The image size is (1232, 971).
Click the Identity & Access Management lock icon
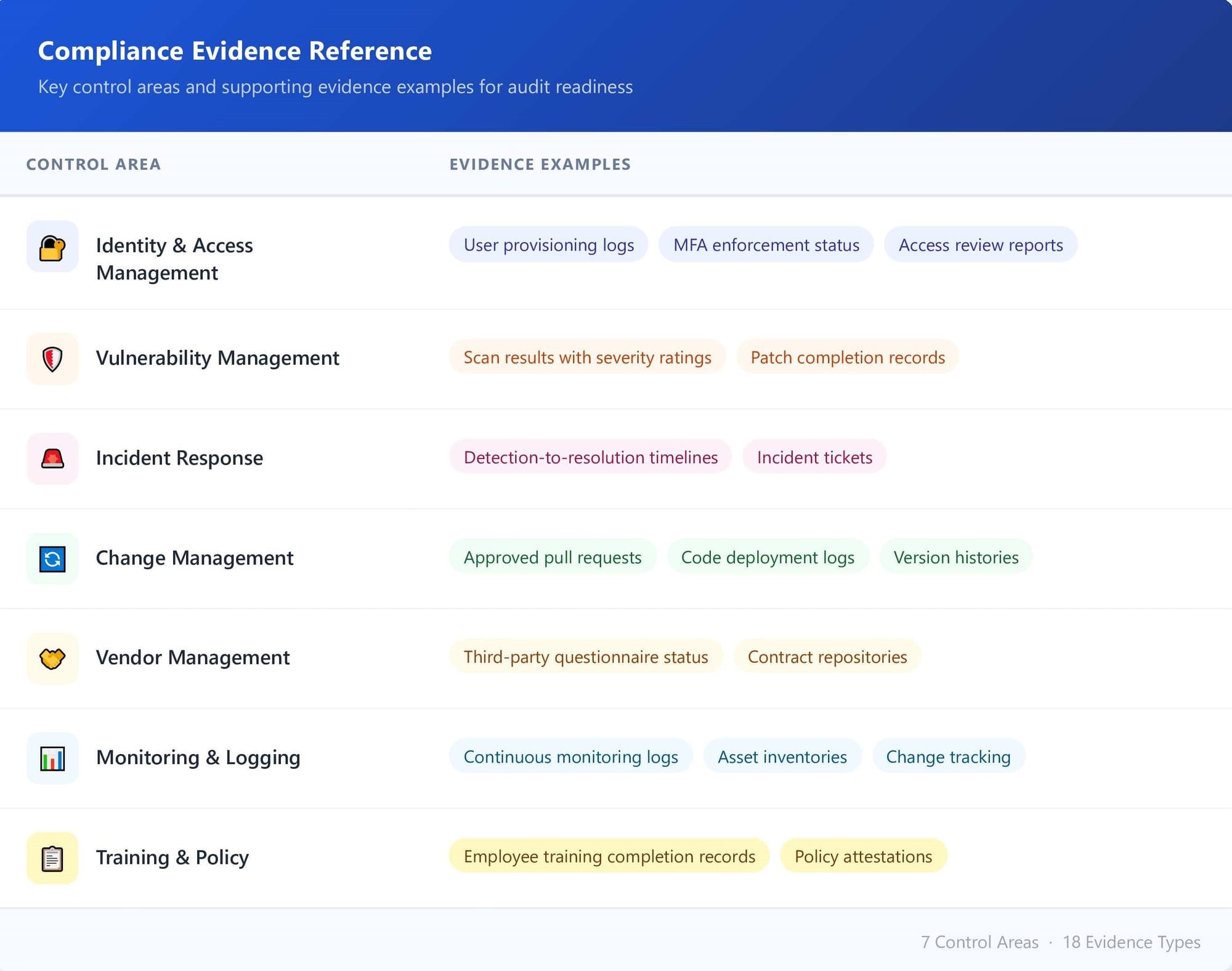(52, 247)
